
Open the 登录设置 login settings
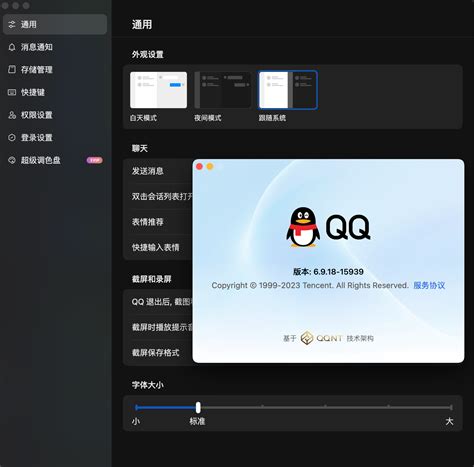[x=55, y=138]
